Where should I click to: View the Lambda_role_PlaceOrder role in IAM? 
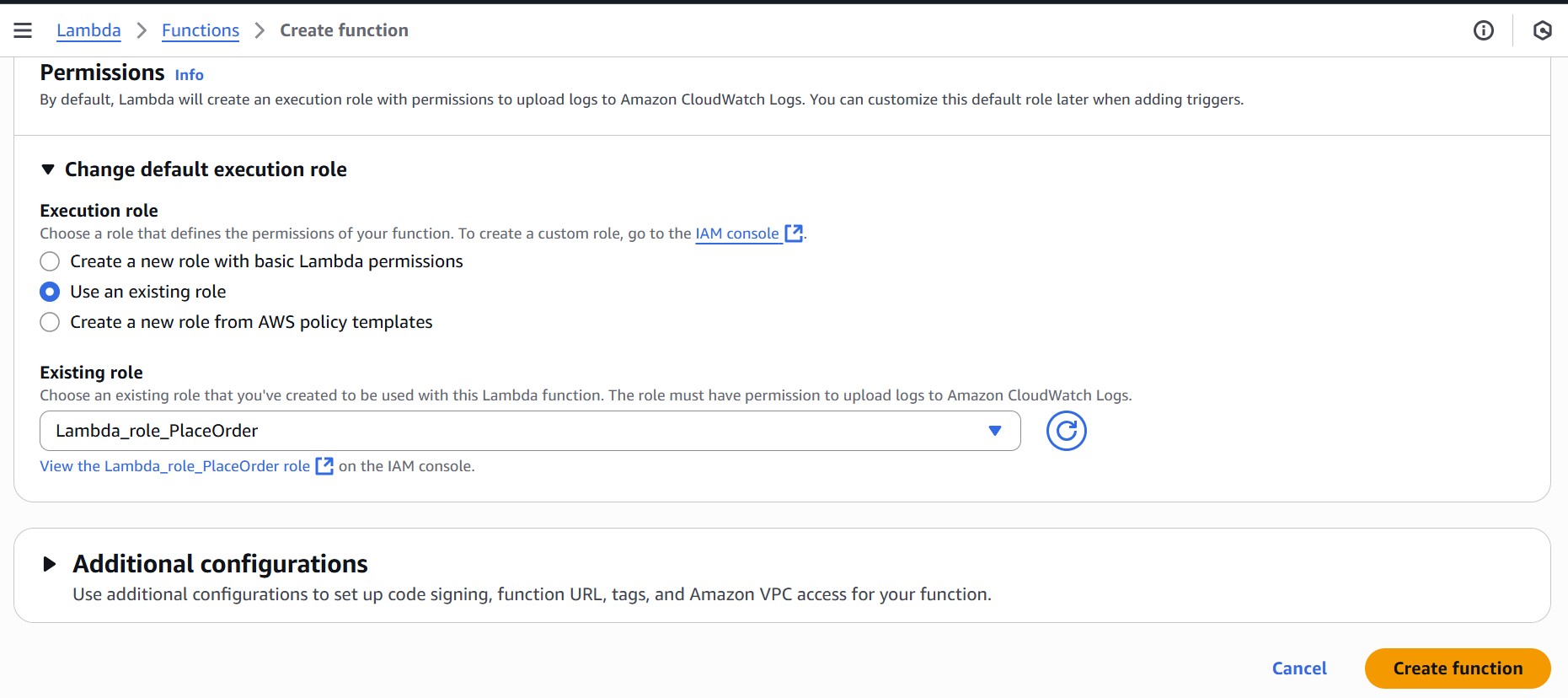[175, 466]
